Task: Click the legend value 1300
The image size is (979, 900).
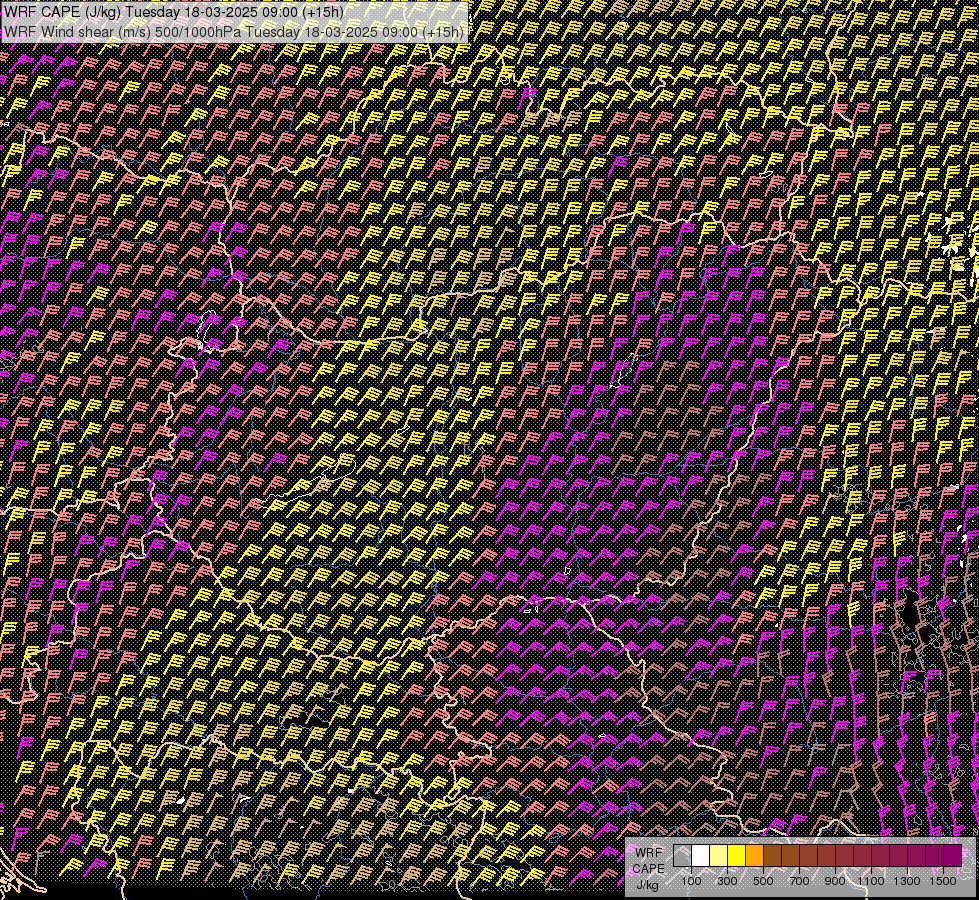Action: pyautogui.click(x=907, y=881)
